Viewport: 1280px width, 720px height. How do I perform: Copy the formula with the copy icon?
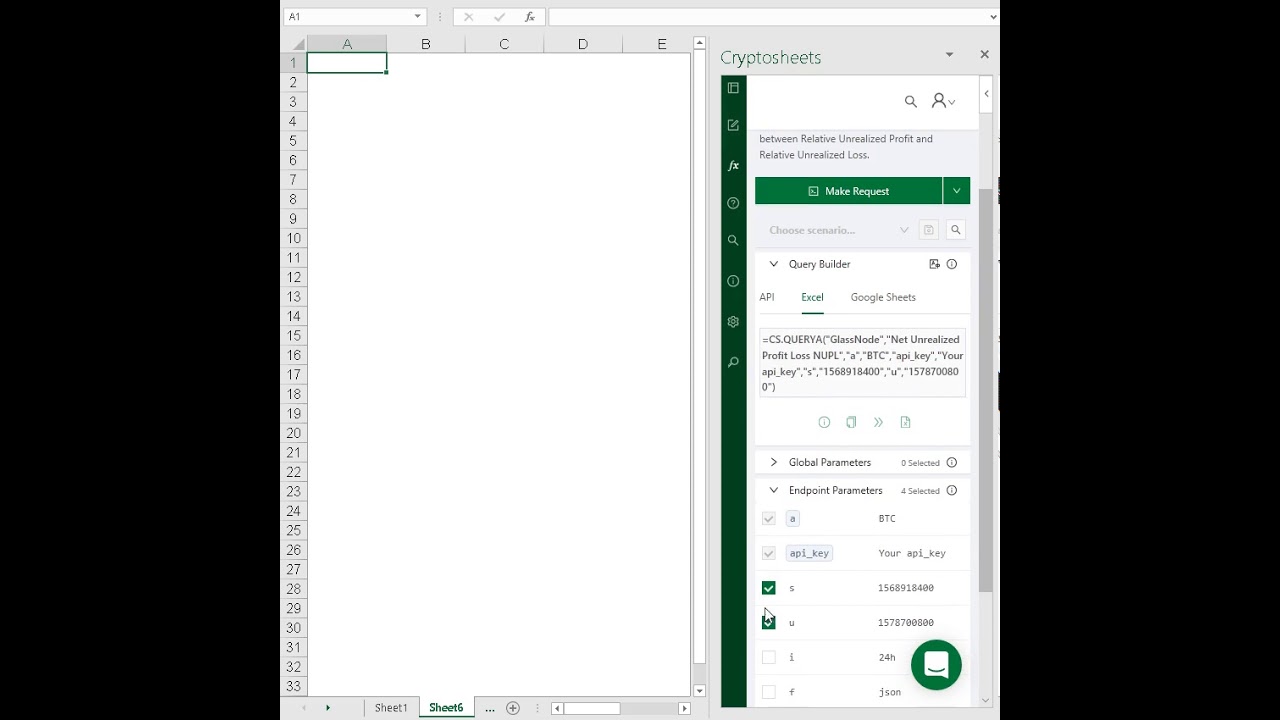[x=851, y=422]
